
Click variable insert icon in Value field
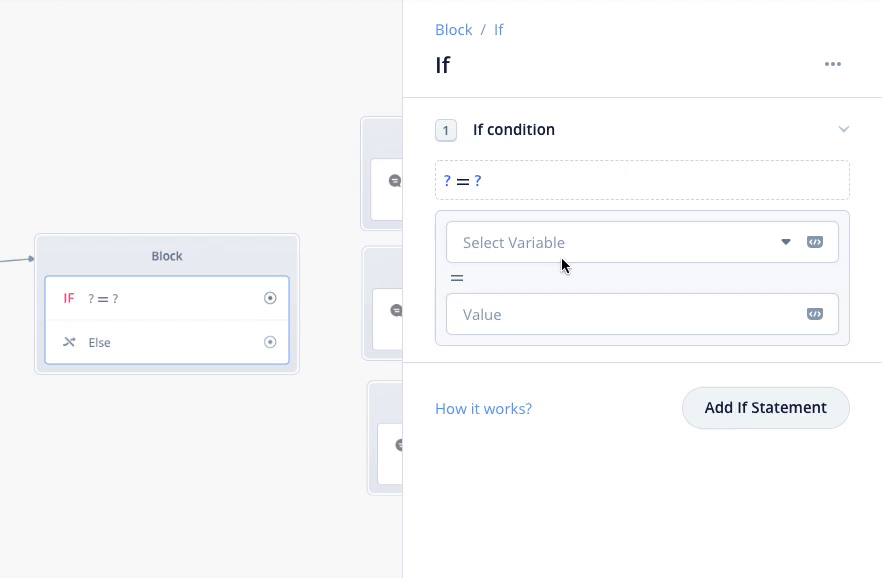click(815, 314)
